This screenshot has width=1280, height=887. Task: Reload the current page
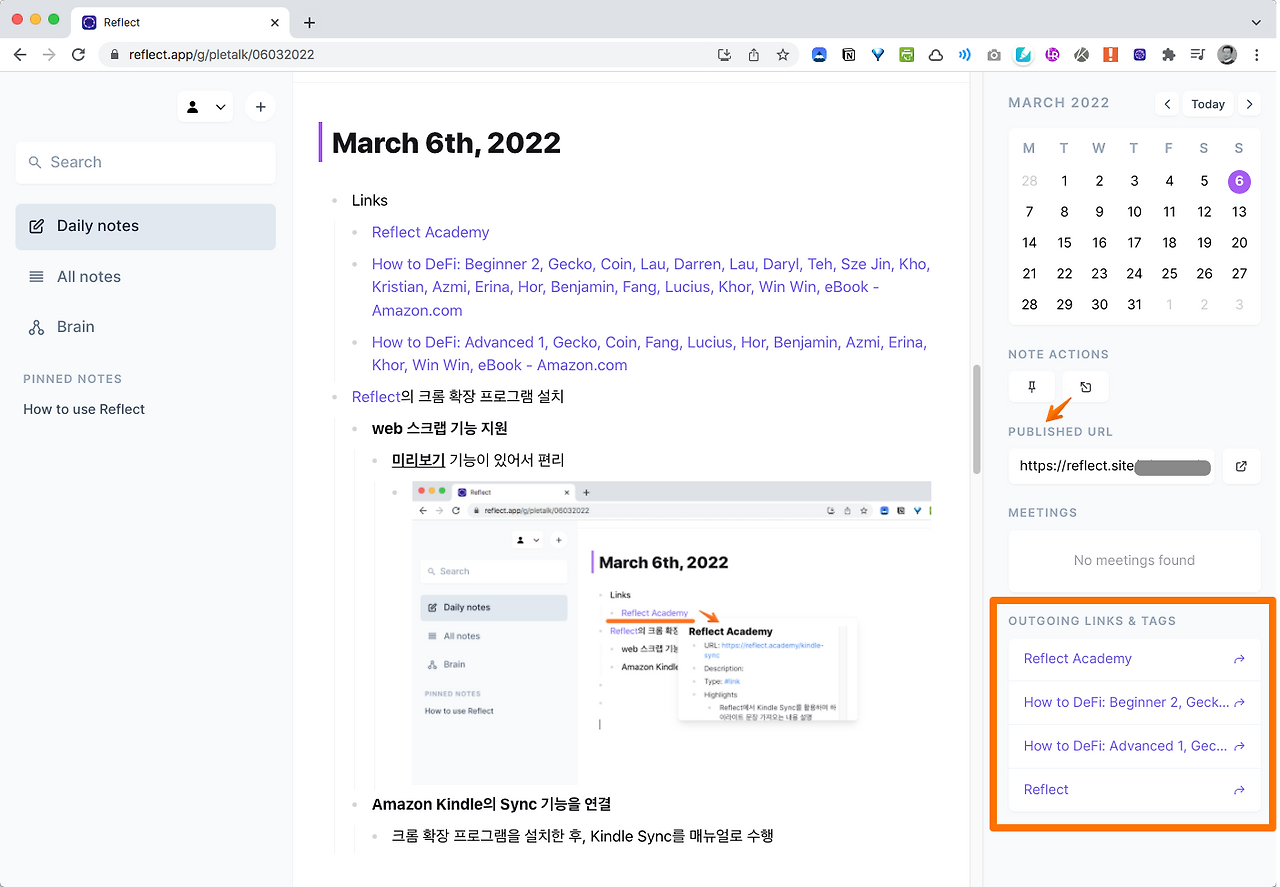(79, 55)
